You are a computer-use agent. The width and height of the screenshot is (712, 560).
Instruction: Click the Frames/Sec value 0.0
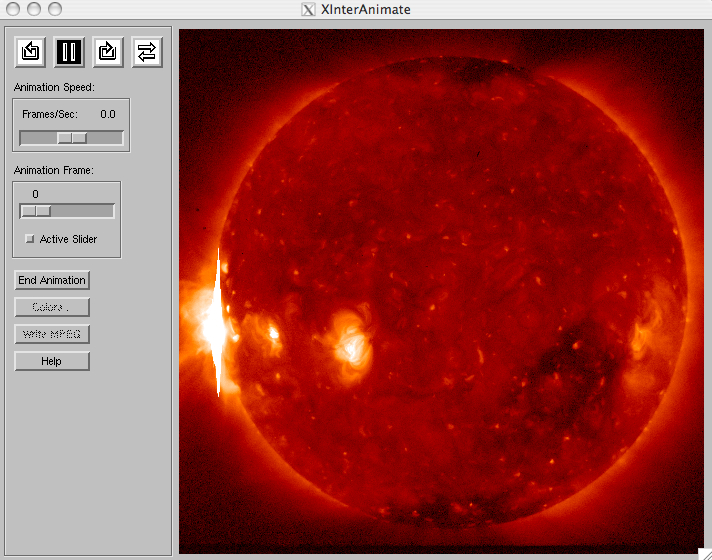click(107, 115)
